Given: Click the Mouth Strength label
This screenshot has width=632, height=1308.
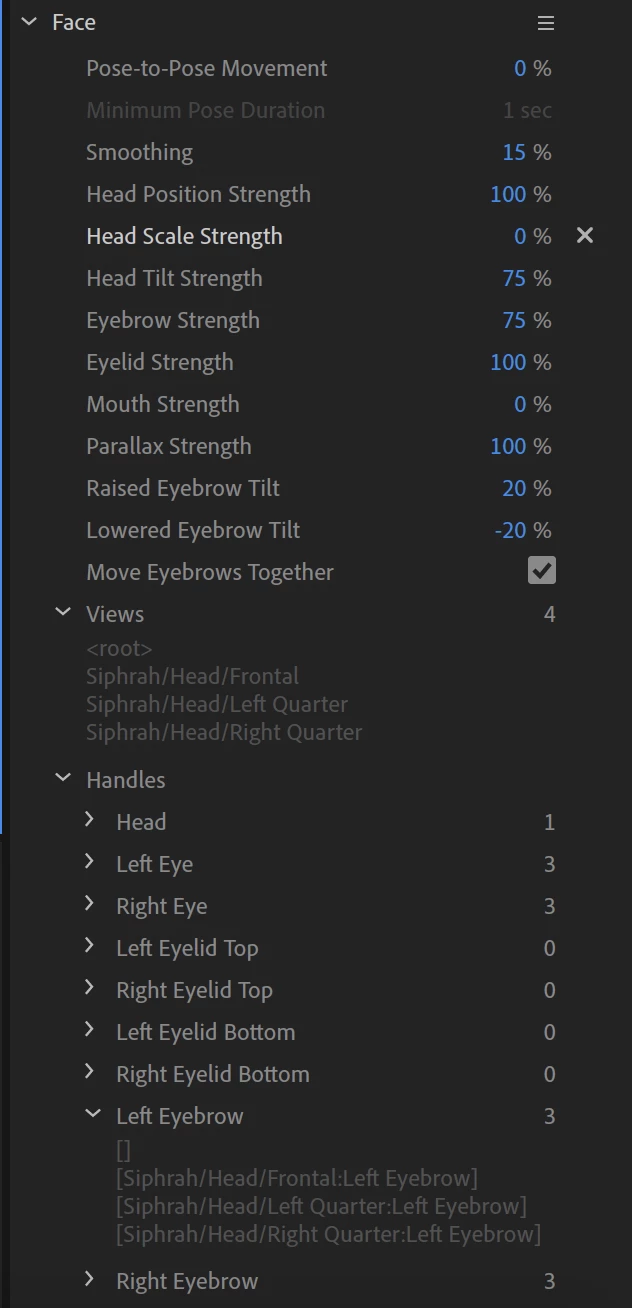Looking at the screenshot, I should pyautogui.click(x=162, y=404).
